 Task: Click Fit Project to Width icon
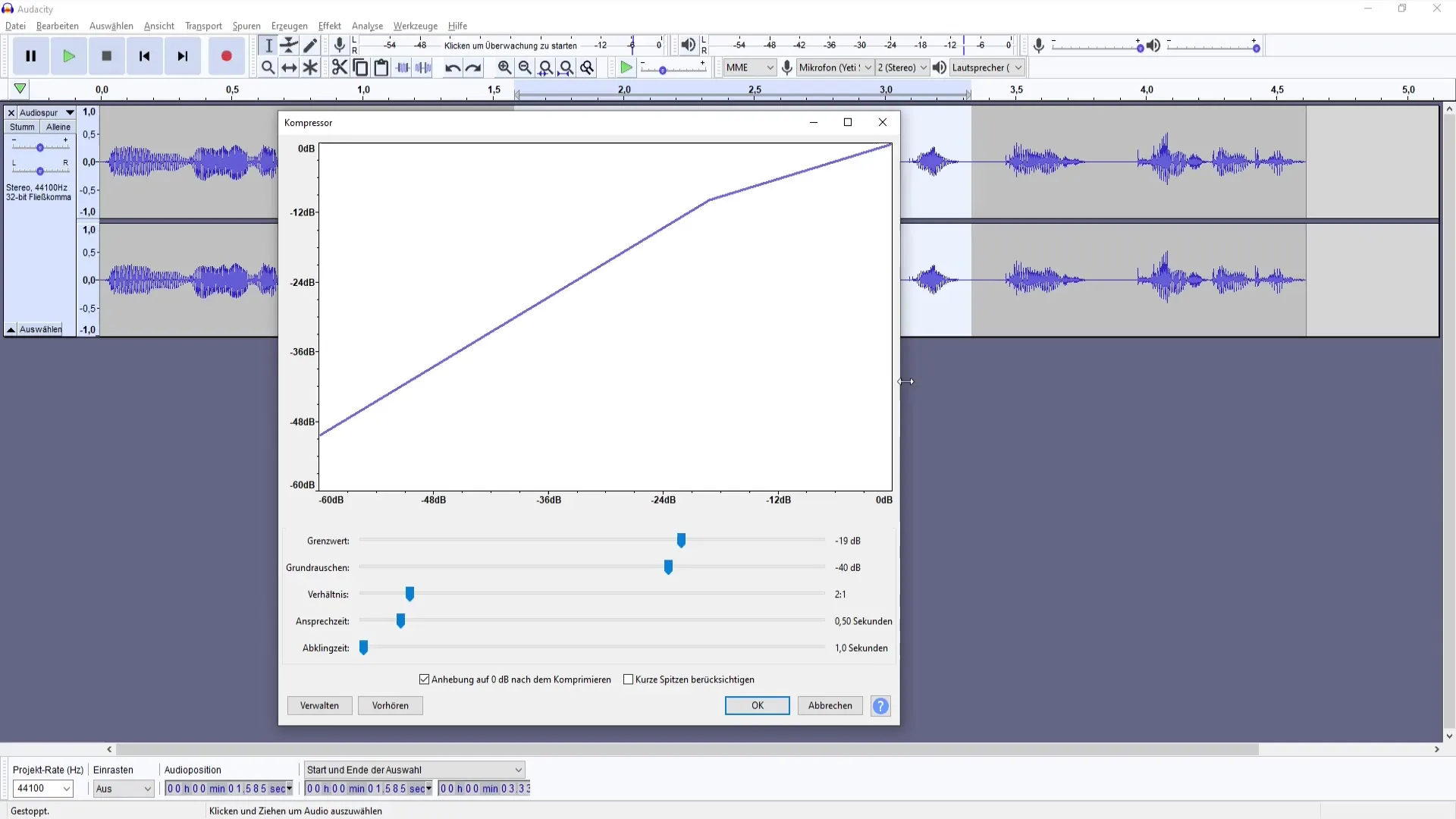[566, 67]
